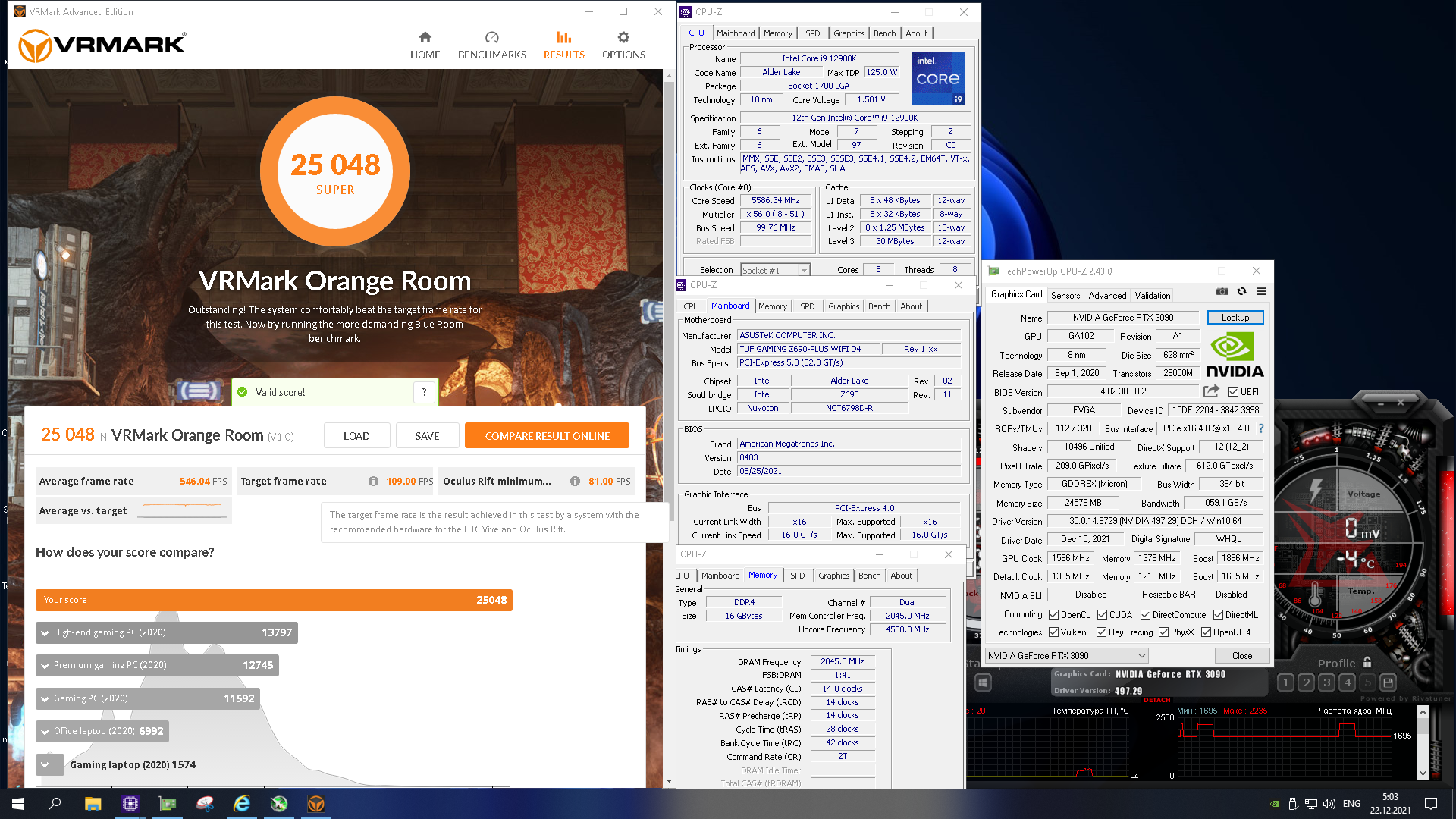
Task: Click the Afterburner monitor scrollbar down arrow
Action: 1423,773
